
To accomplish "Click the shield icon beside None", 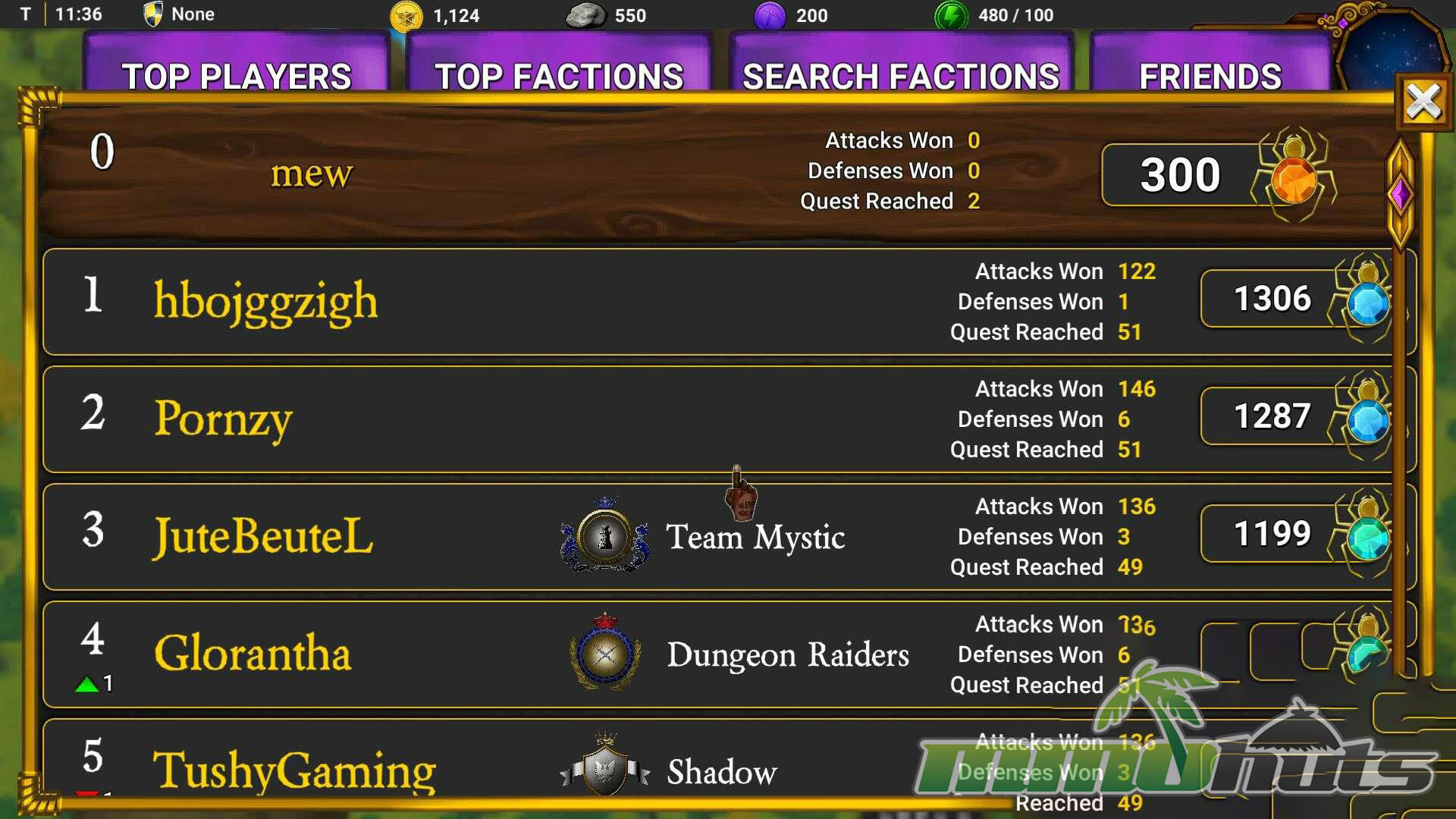I will [153, 14].
